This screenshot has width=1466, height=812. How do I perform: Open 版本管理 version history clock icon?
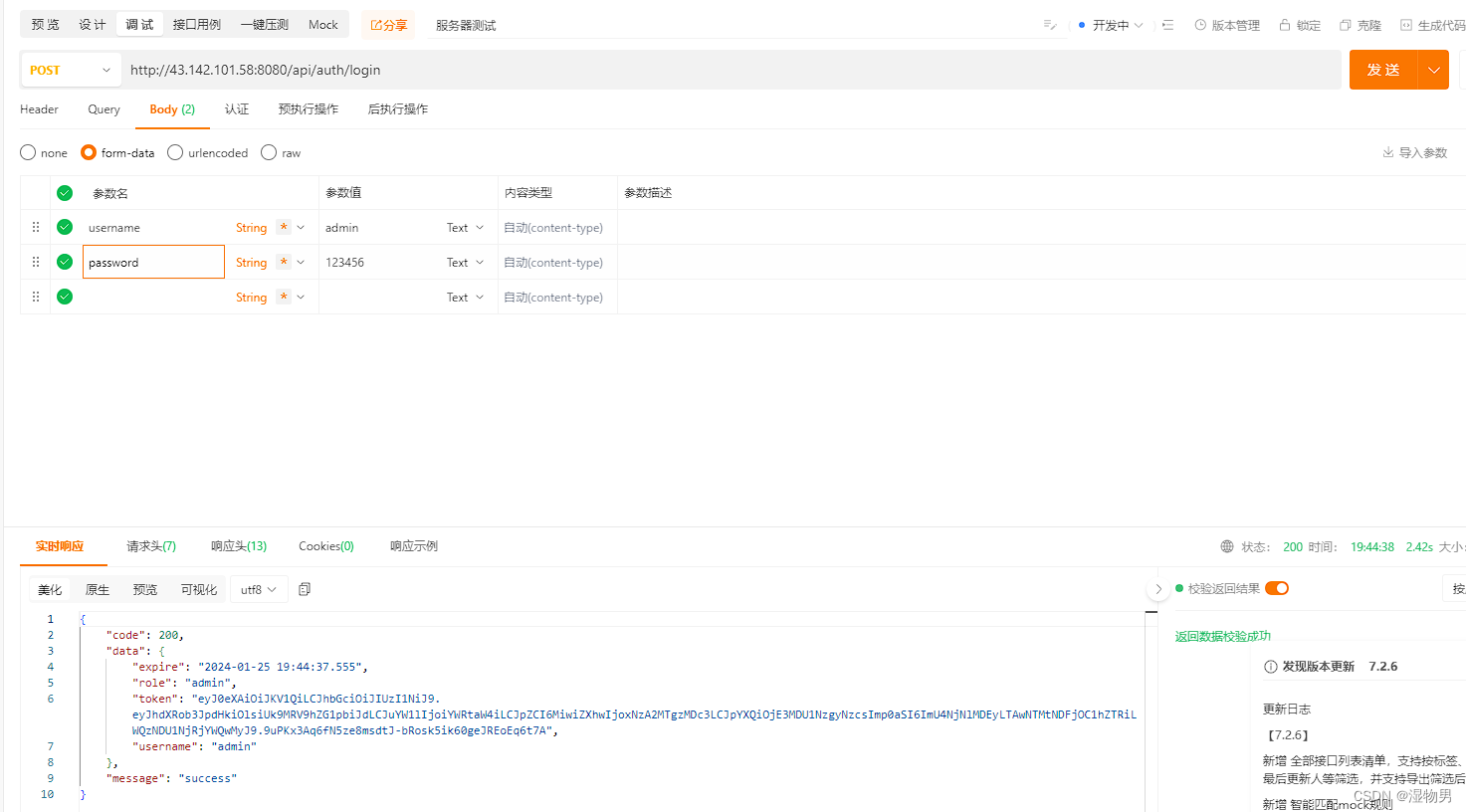coord(1200,25)
